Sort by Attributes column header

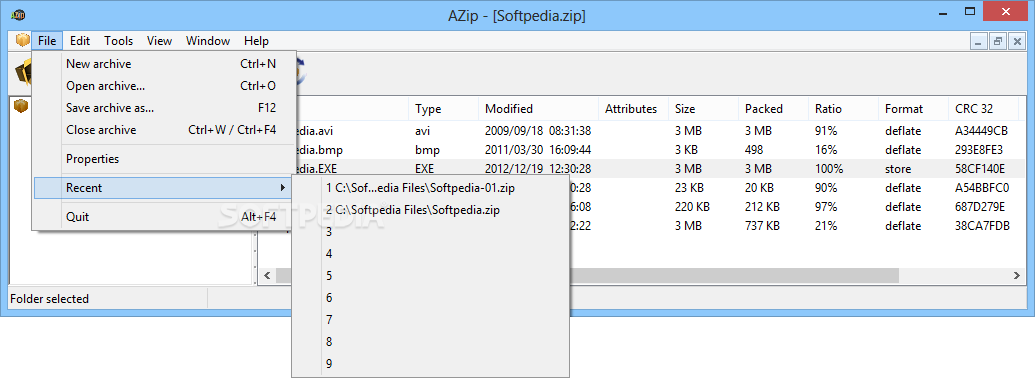pos(634,109)
